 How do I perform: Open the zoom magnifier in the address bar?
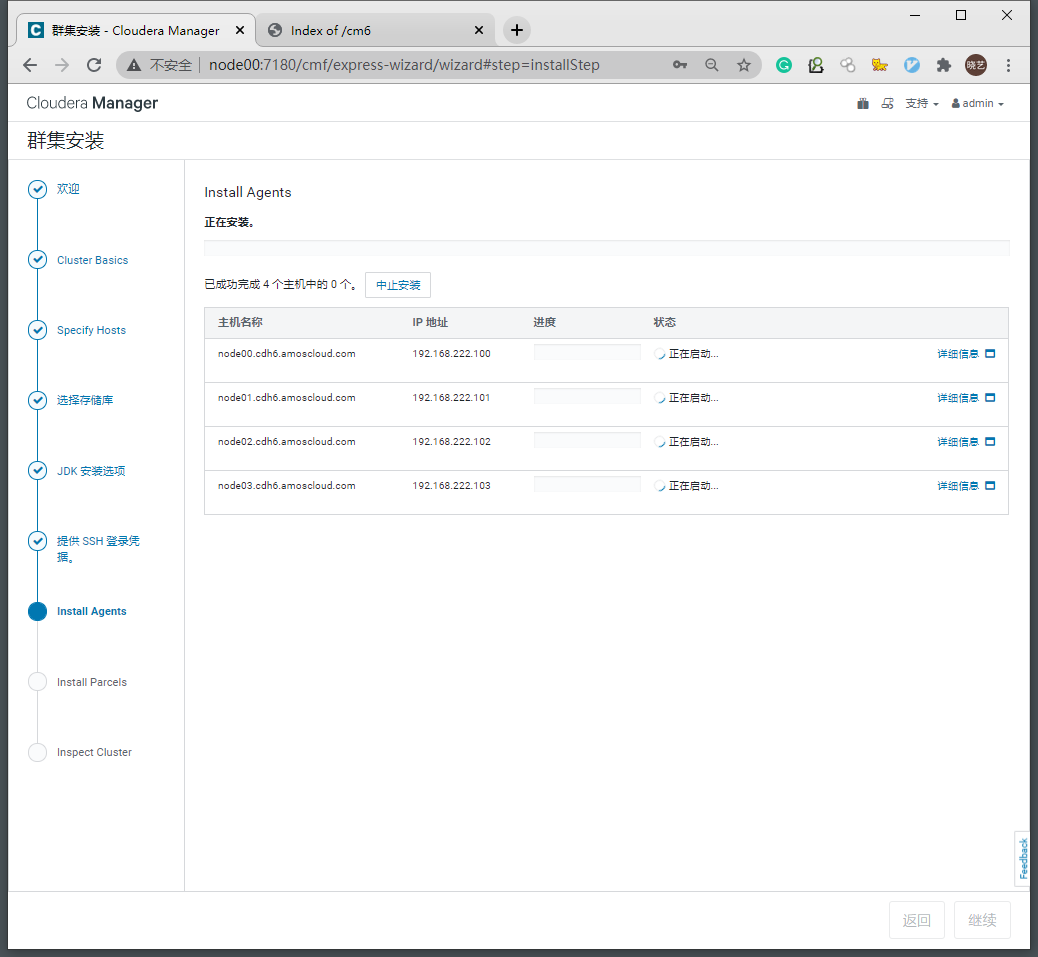[712, 65]
